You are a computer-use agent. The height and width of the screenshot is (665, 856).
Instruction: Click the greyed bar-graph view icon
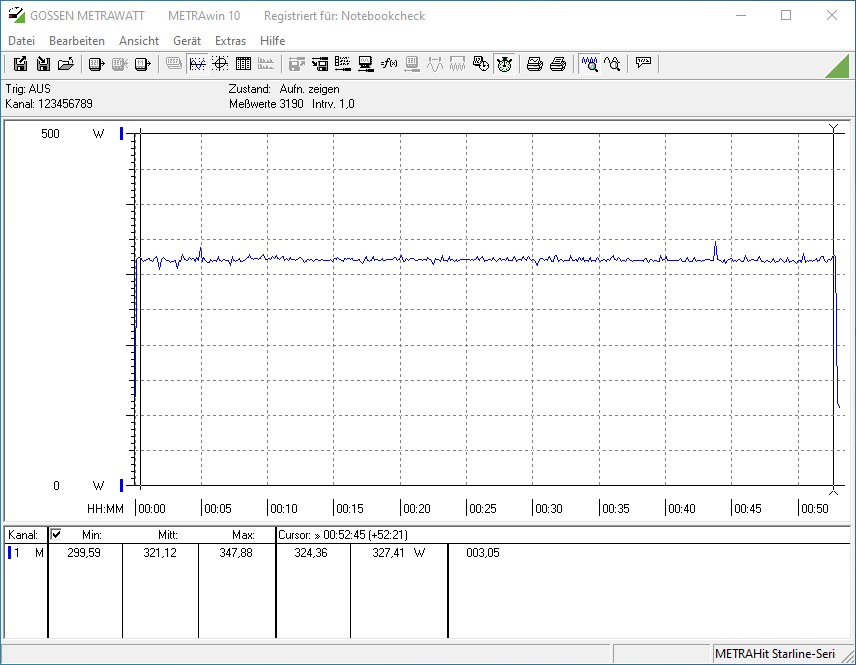tap(266, 64)
